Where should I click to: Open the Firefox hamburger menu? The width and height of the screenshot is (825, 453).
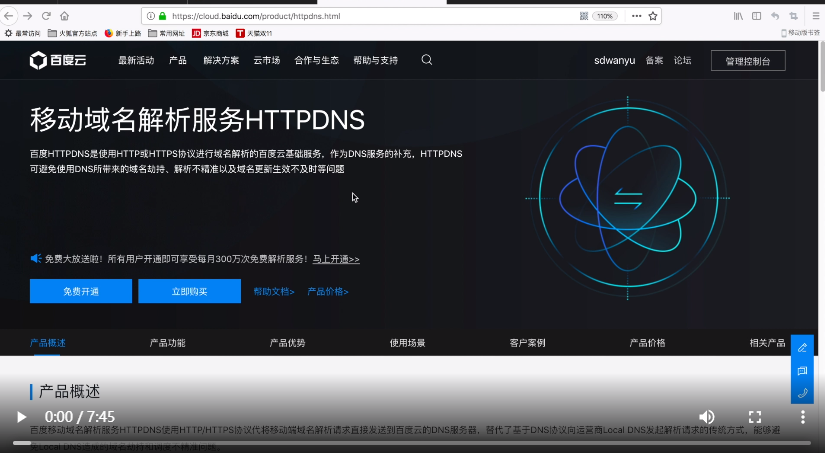click(816, 16)
